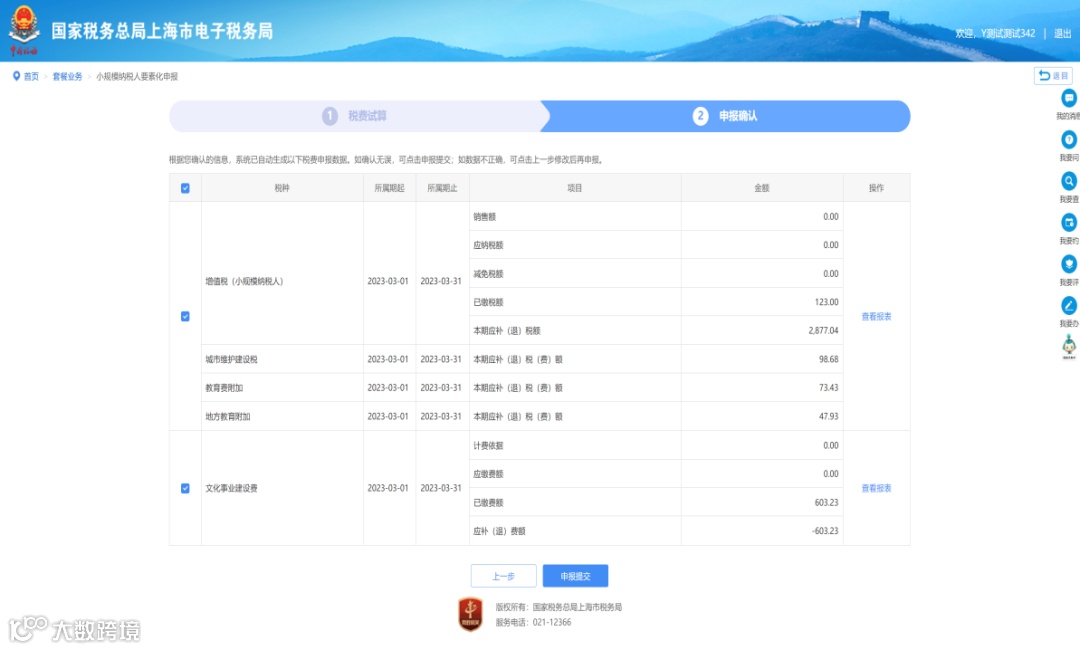Click the 47.93 amount
Image resolution: width=1080 pixels, height=650 pixels.
coord(829,417)
